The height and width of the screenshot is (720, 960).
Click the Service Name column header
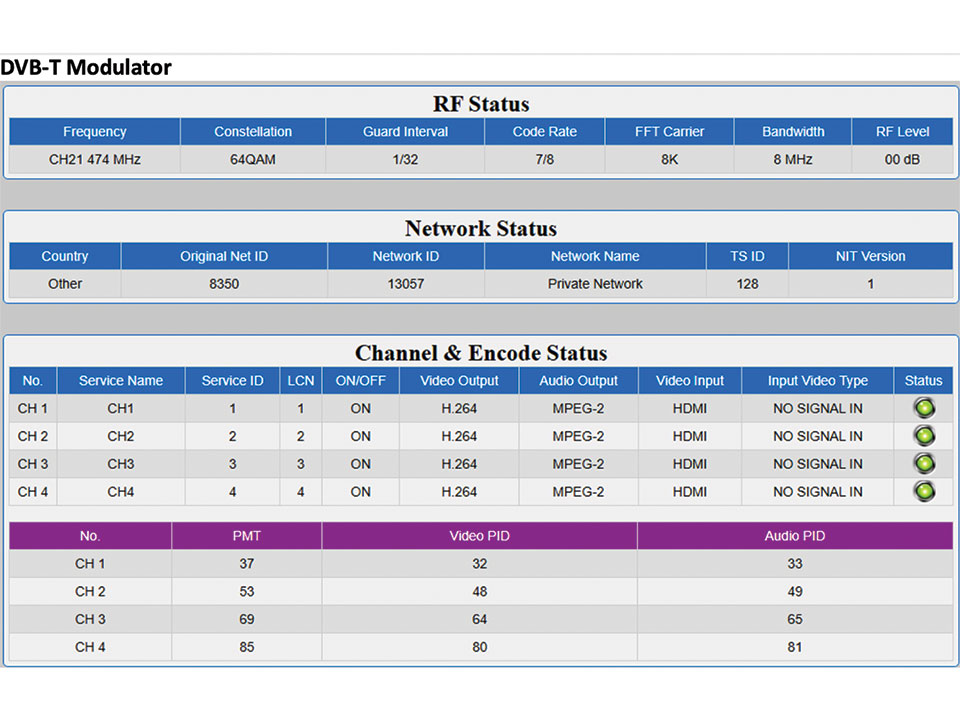click(x=121, y=380)
